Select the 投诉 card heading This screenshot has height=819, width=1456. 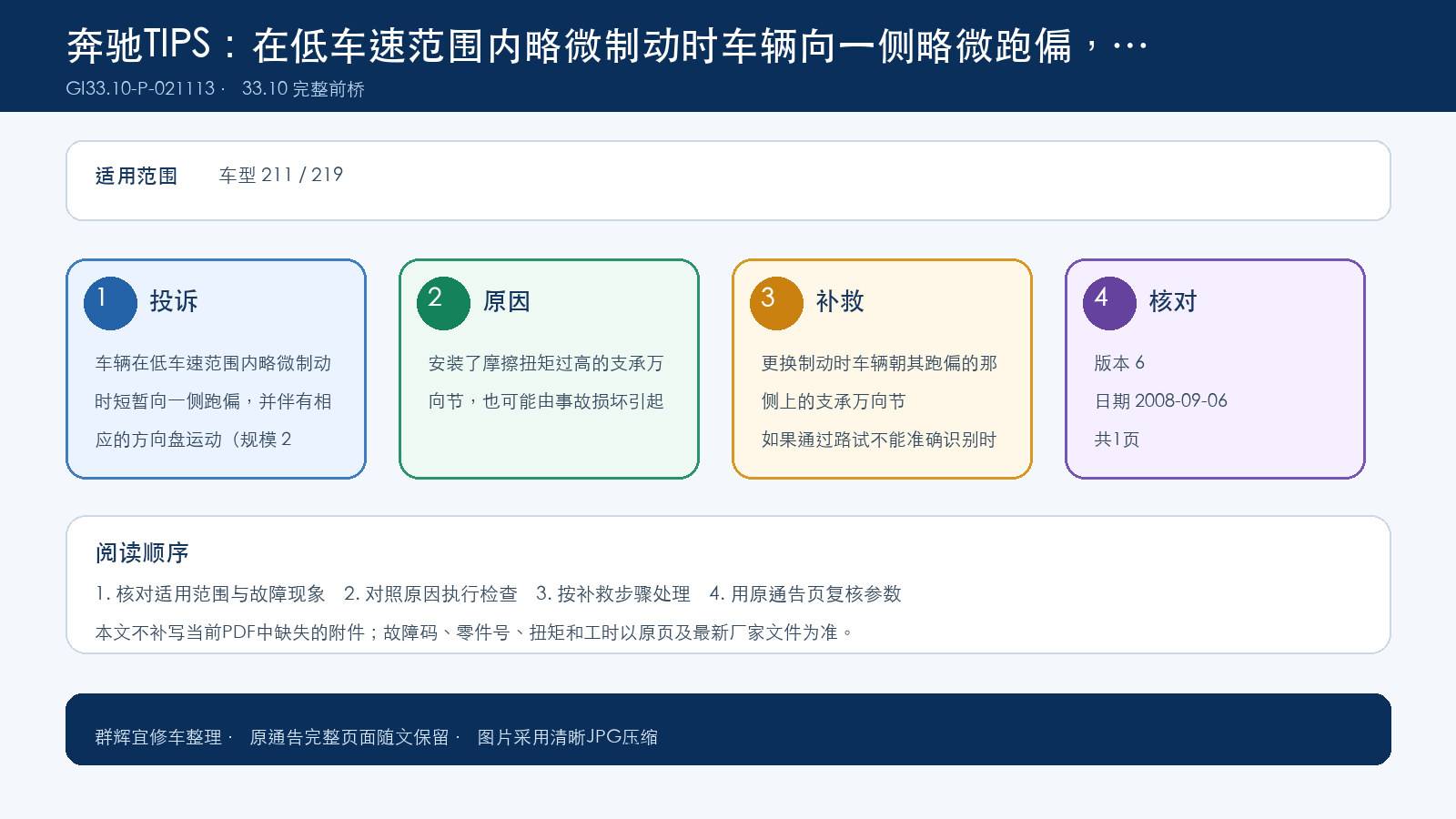[174, 301]
